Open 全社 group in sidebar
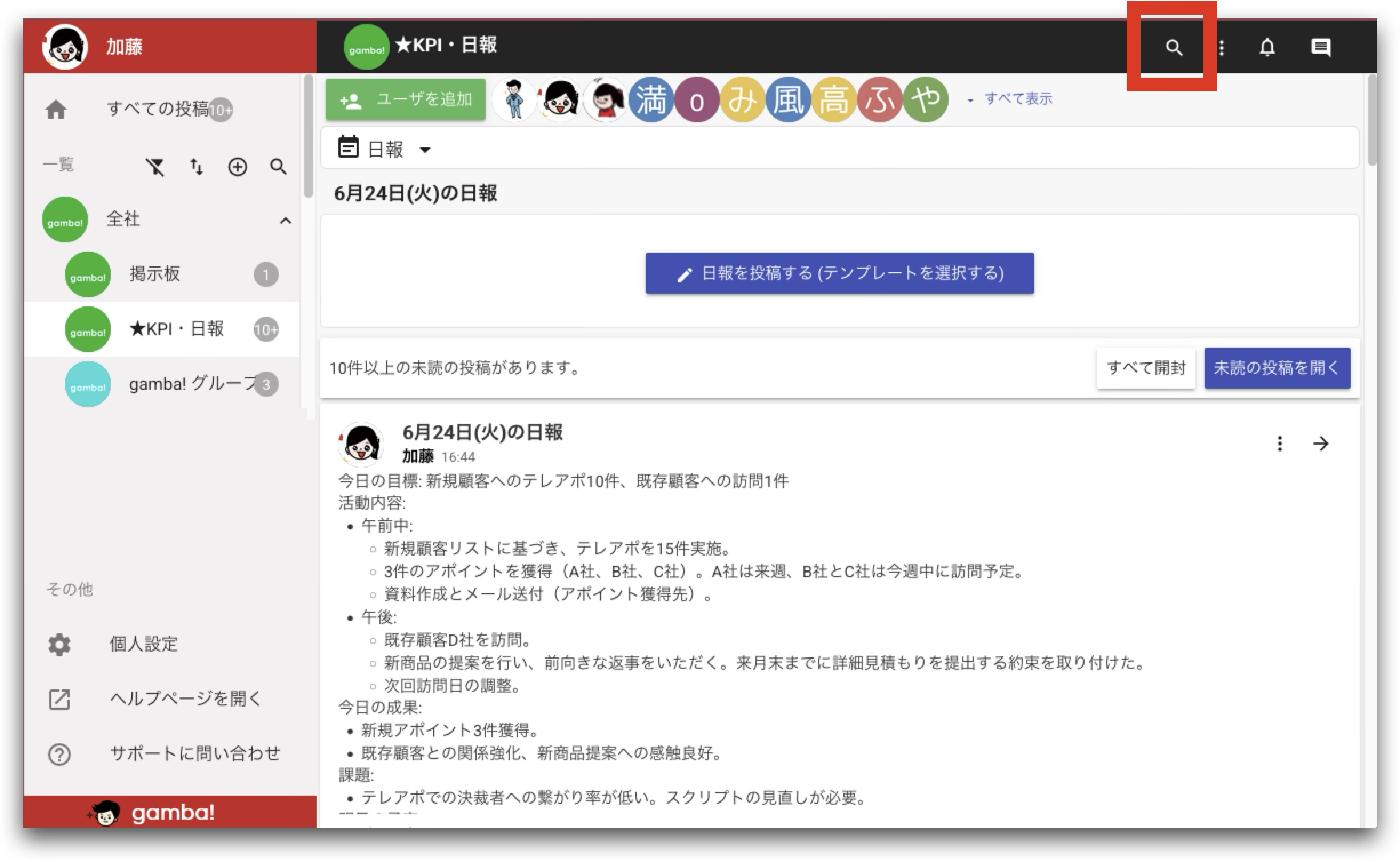1400x862 pixels. click(162, 220)
